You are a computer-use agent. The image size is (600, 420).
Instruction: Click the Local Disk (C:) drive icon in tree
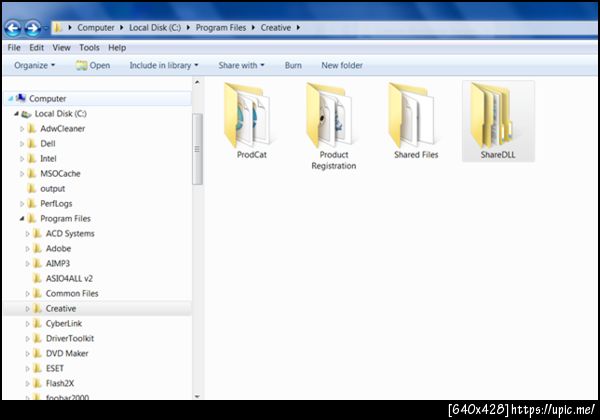coord(26,114)
